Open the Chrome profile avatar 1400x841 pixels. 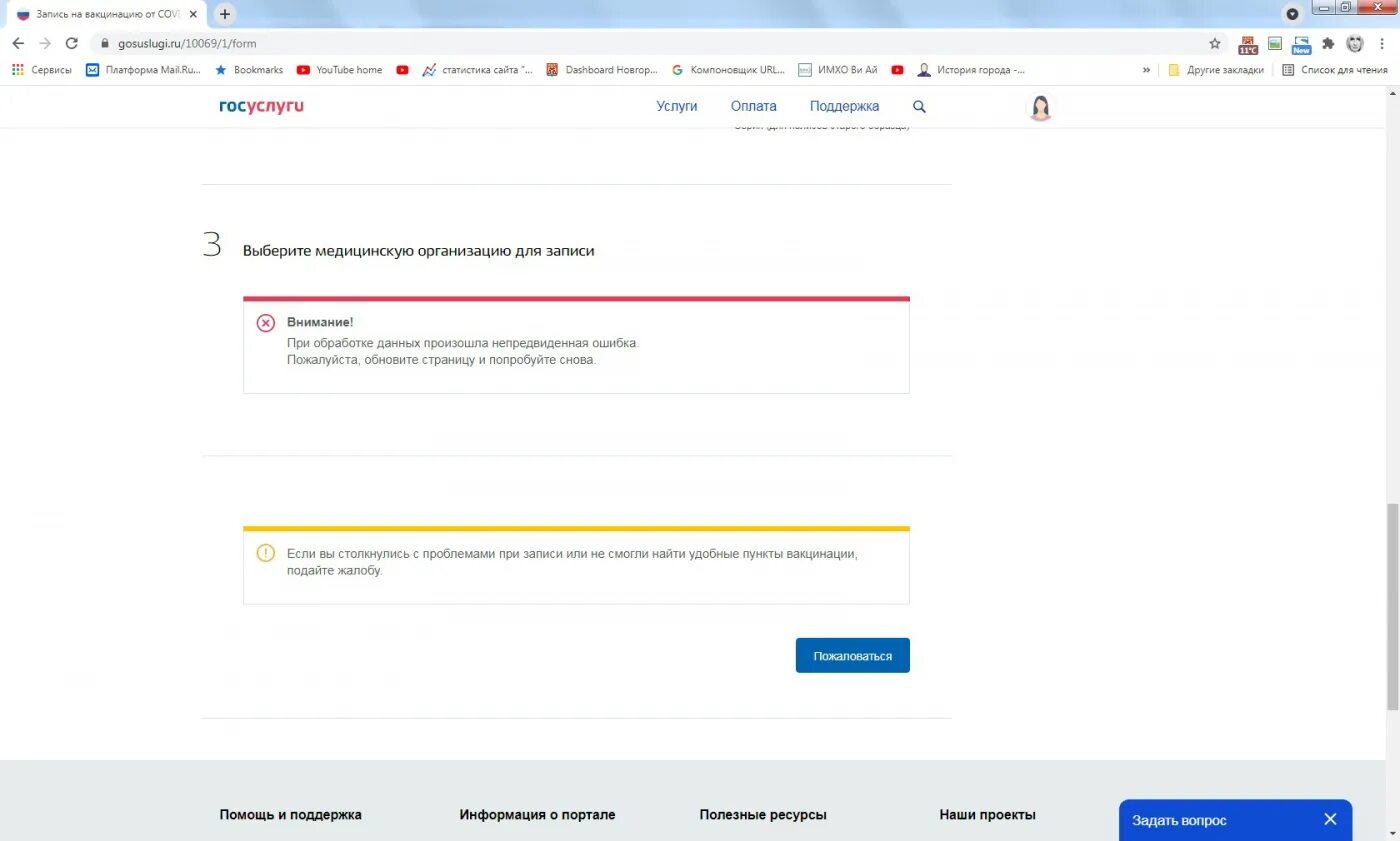[1355, 43]
